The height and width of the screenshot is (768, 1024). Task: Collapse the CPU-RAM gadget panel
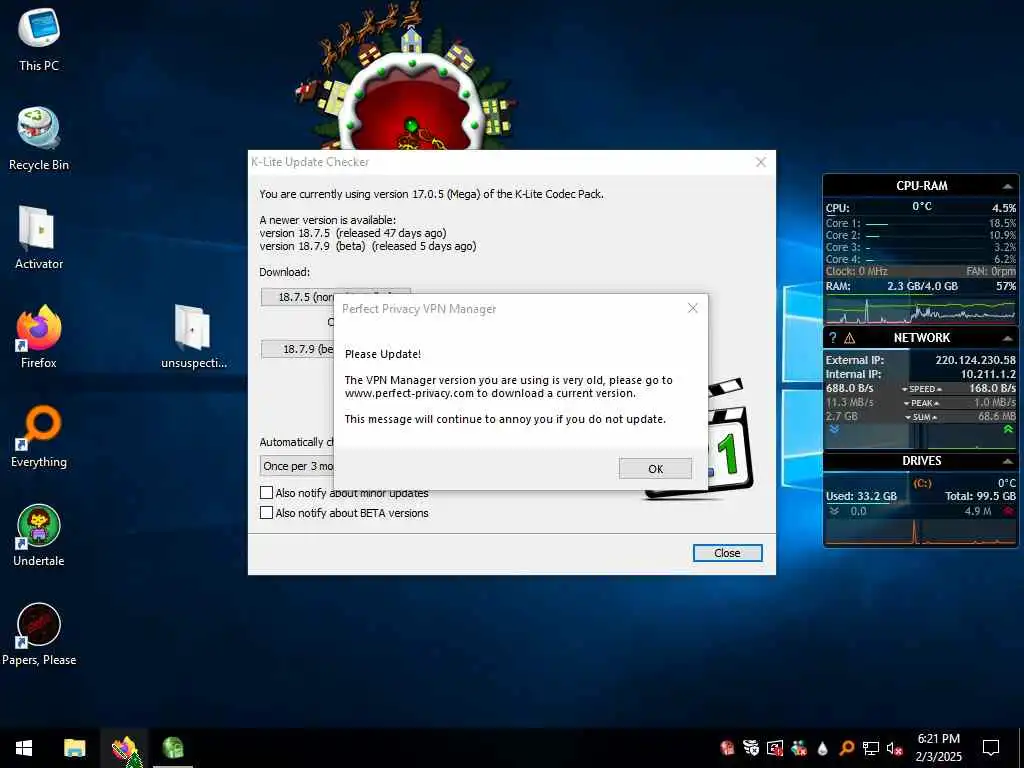tap(1007, 187)
